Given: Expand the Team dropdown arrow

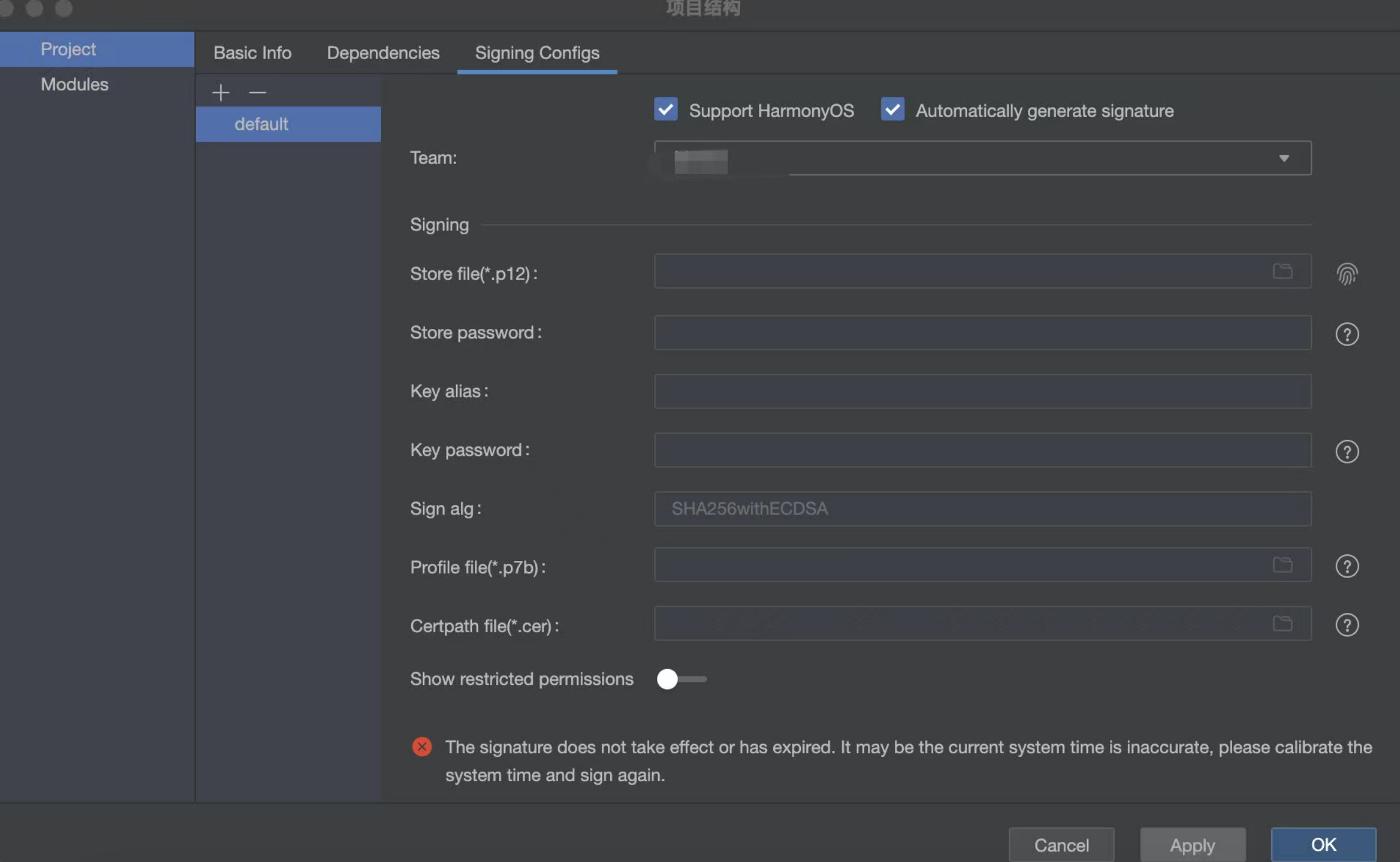Looking at the screenshot, I should point(1284,158).
